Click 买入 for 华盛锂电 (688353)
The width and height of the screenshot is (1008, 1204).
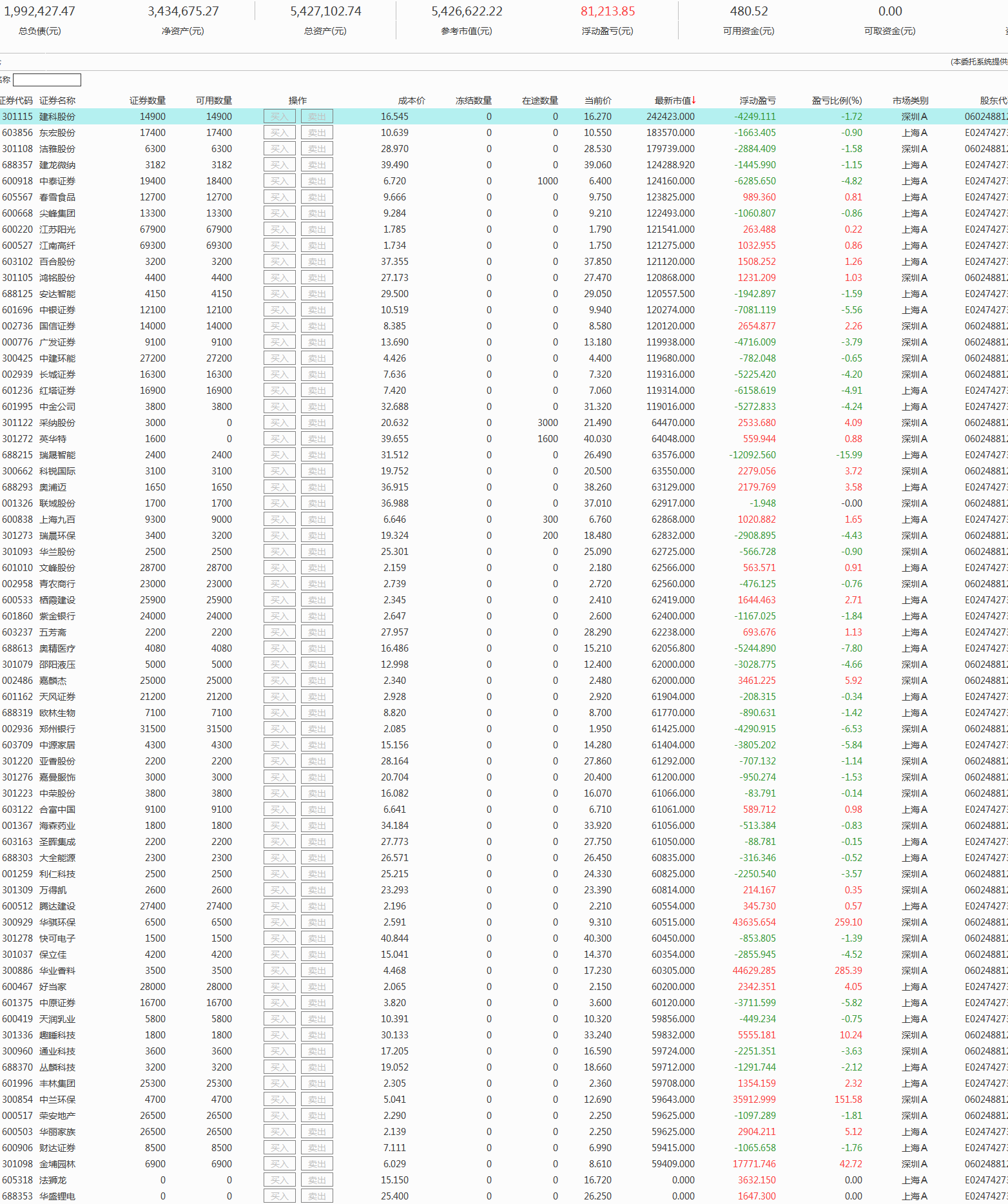tap(279, 1196)
